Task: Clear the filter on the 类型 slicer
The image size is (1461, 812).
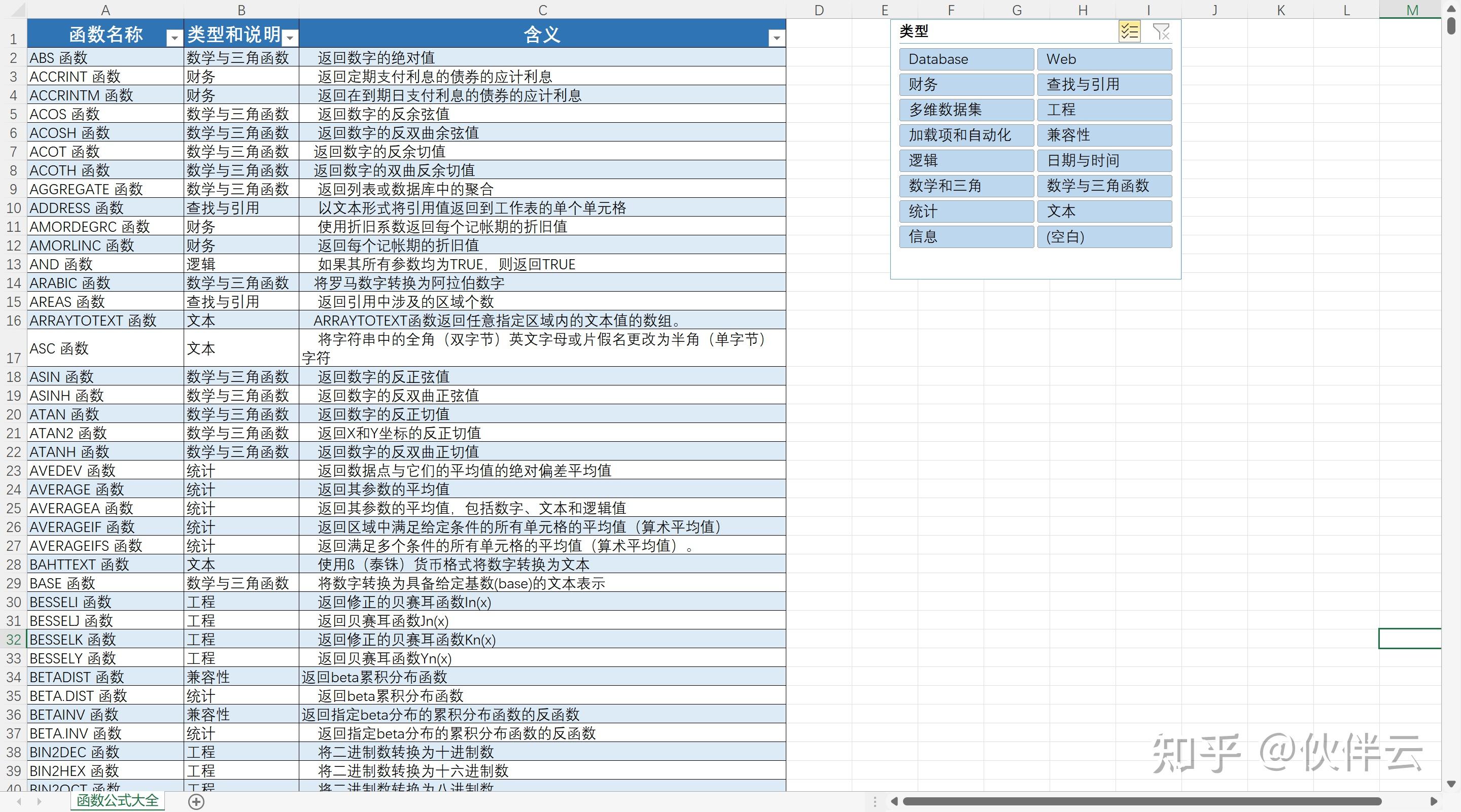Action: (1161, 32)
